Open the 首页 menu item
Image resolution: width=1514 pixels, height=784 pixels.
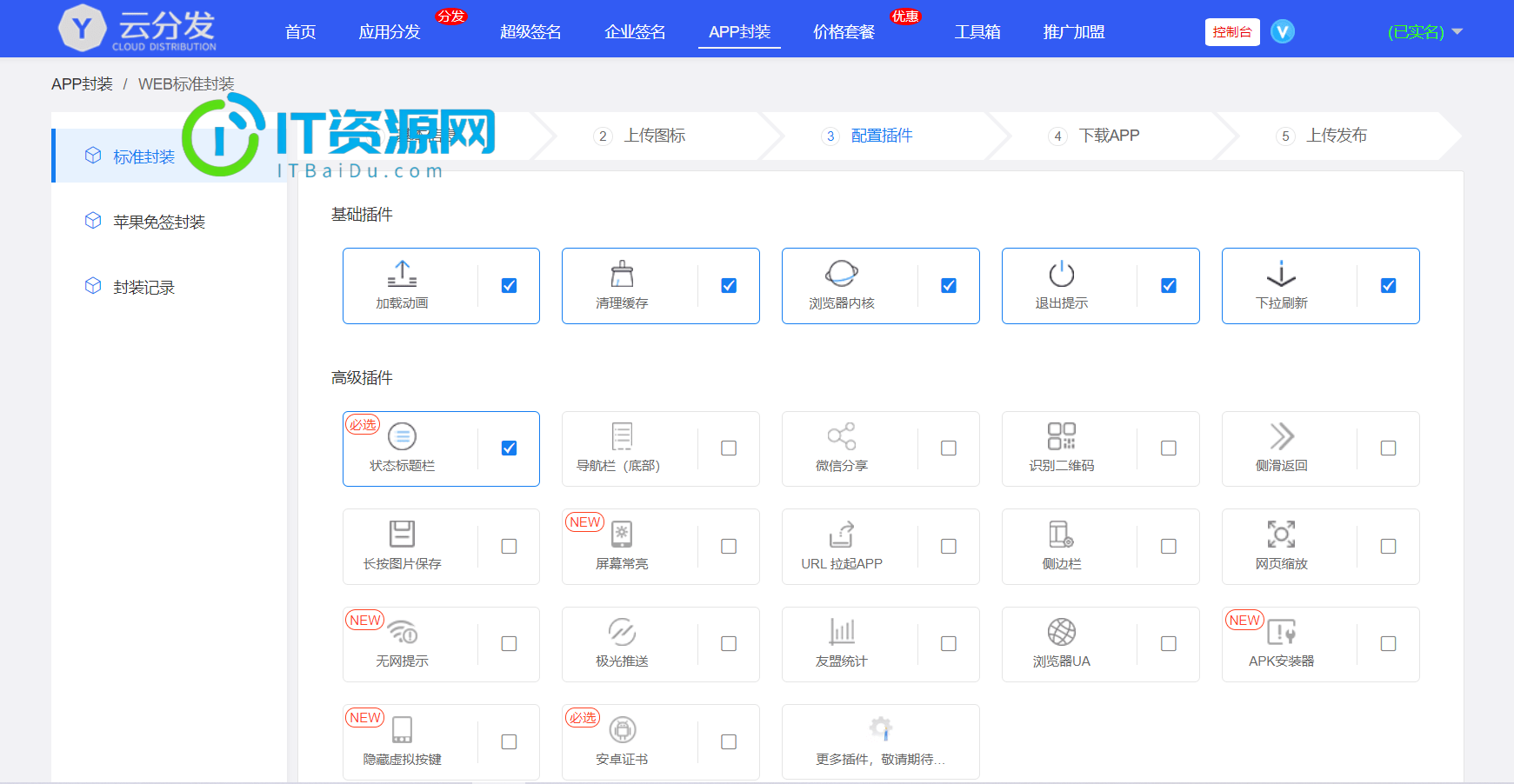(x=301, y=32)
